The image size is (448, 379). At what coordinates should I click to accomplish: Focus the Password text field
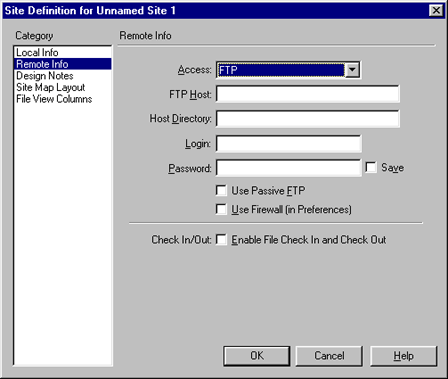[x=288, y=168]
